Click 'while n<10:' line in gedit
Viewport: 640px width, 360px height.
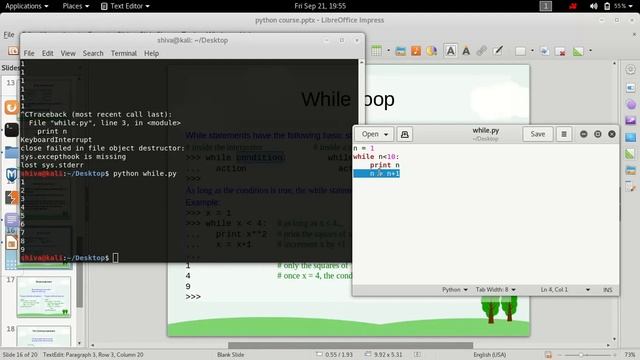click(x=376, y=157)
